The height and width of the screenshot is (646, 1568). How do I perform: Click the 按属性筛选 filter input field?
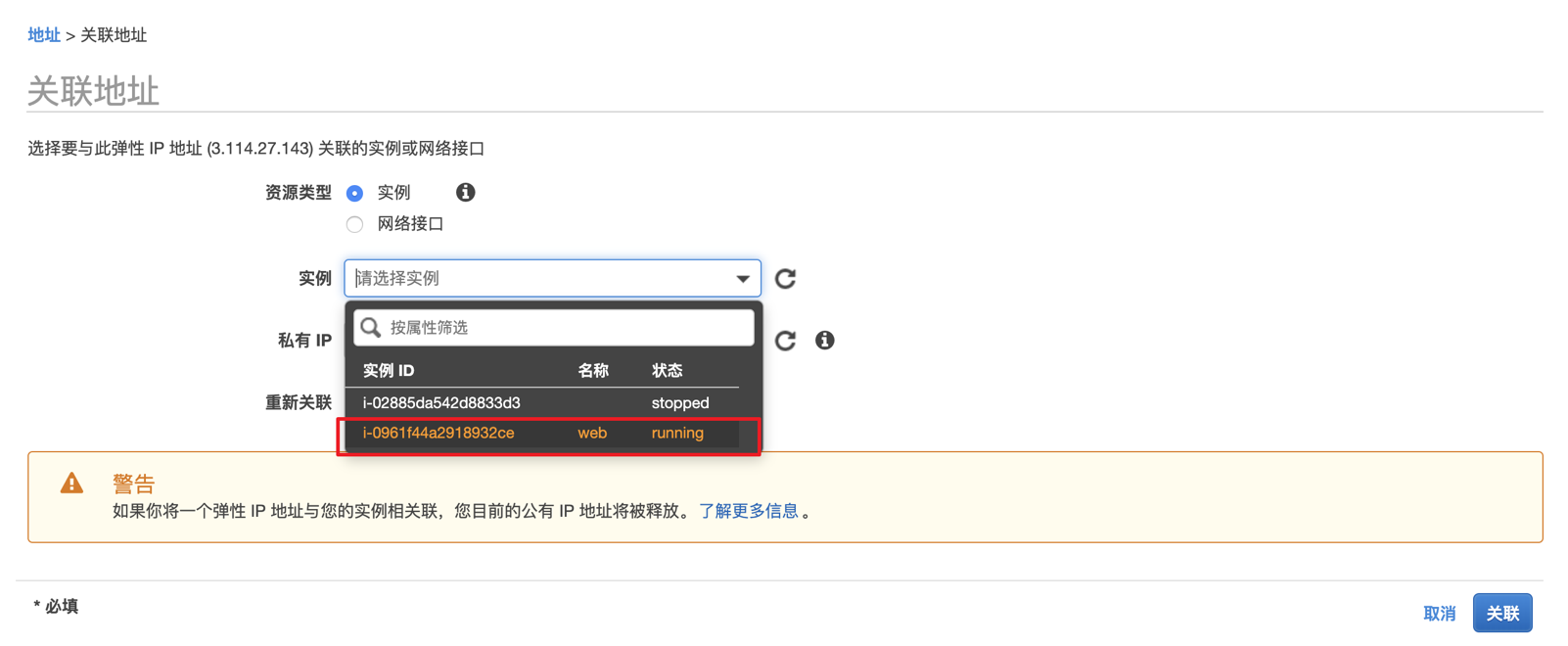click(568, 328)
